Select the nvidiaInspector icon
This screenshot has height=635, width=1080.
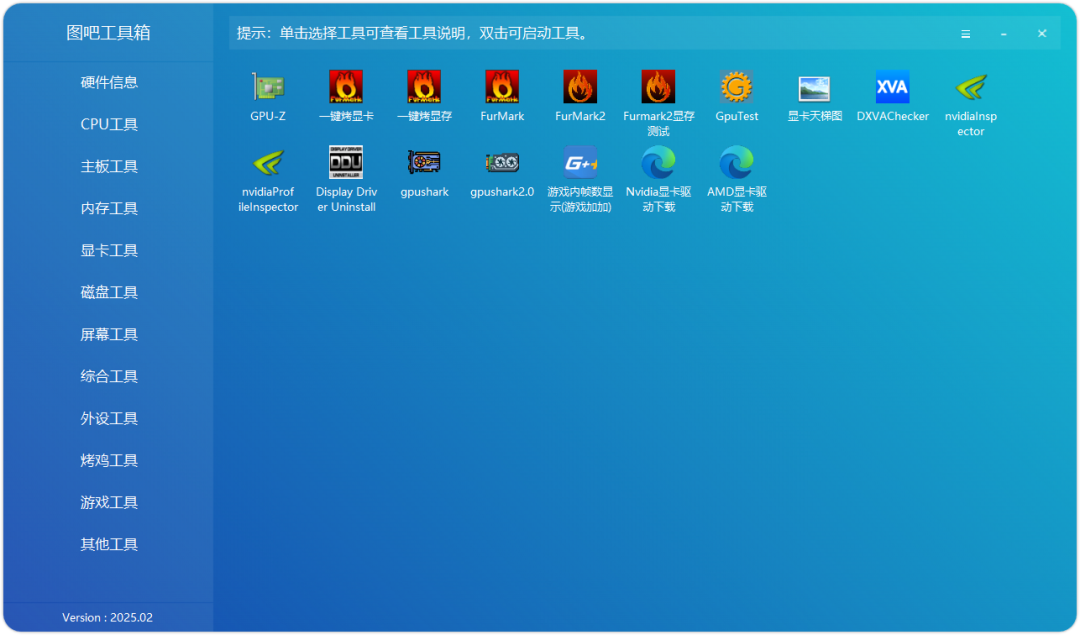(x=970, y=87)
